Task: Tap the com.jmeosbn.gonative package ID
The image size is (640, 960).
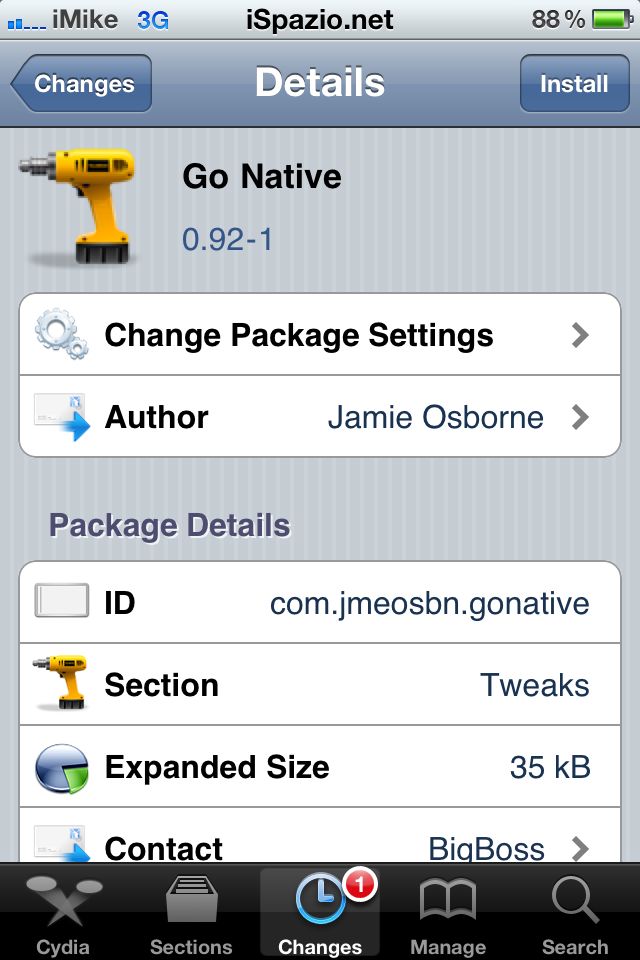Action: pyautogui.click(x=430, y=603)
